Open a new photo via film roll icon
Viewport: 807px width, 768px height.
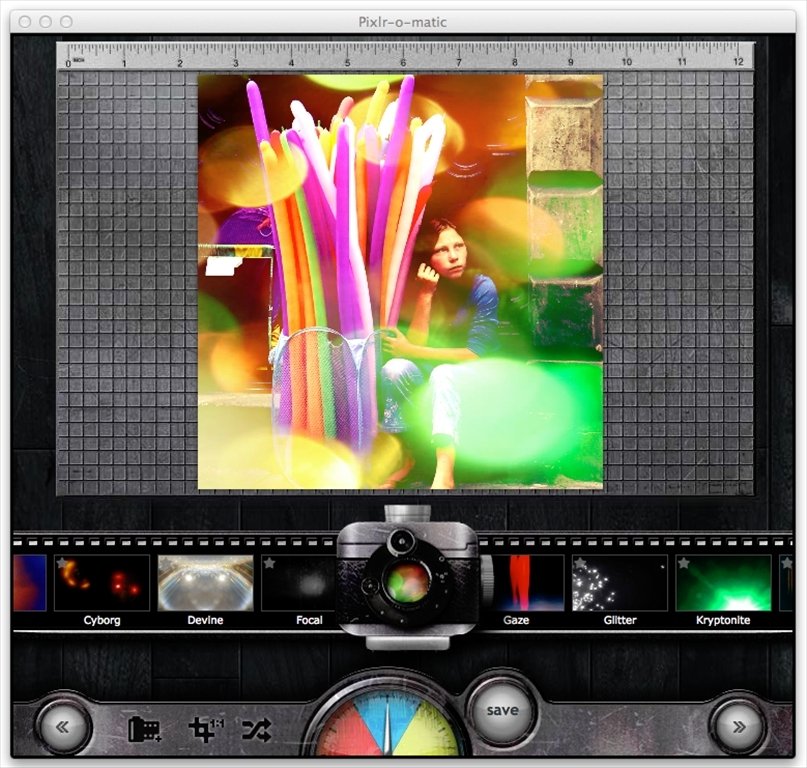pos(144,729)
